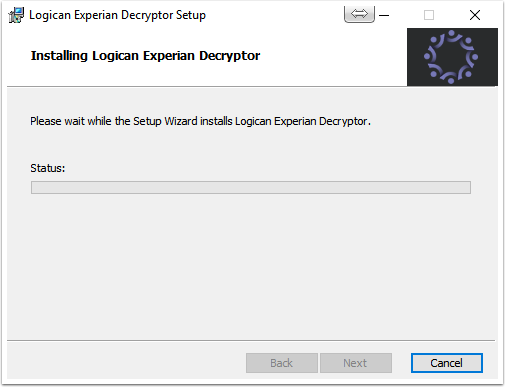
Task: Click the Please wait while Setup Wizard text
Action: pos(200,121)
